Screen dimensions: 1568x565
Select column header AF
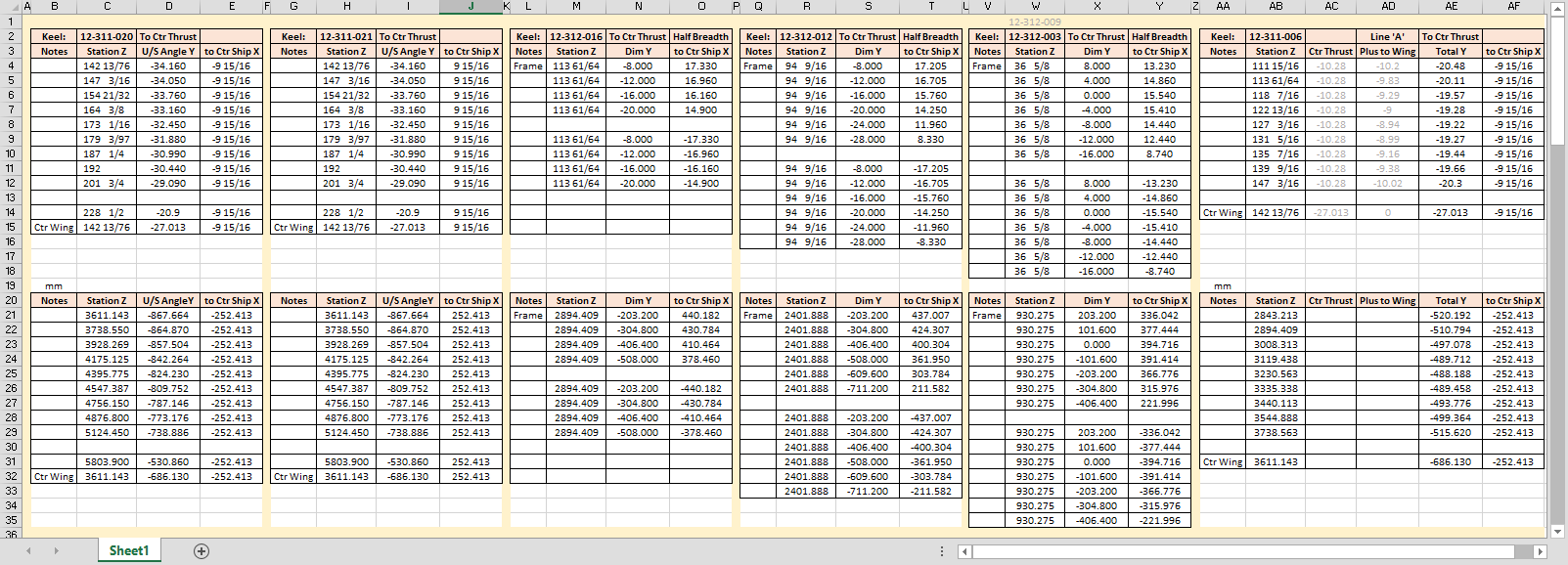(1513, 7)
